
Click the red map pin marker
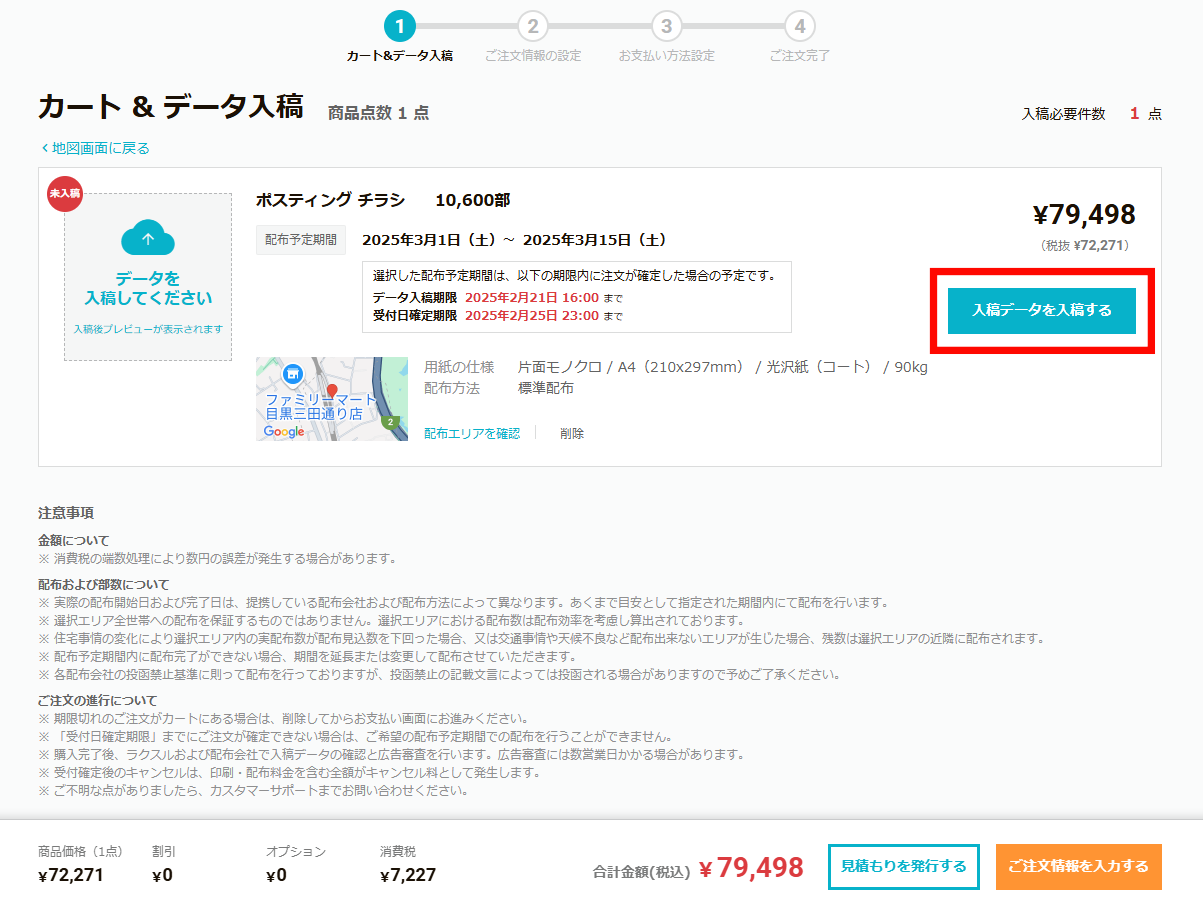[x=333, y=392]
